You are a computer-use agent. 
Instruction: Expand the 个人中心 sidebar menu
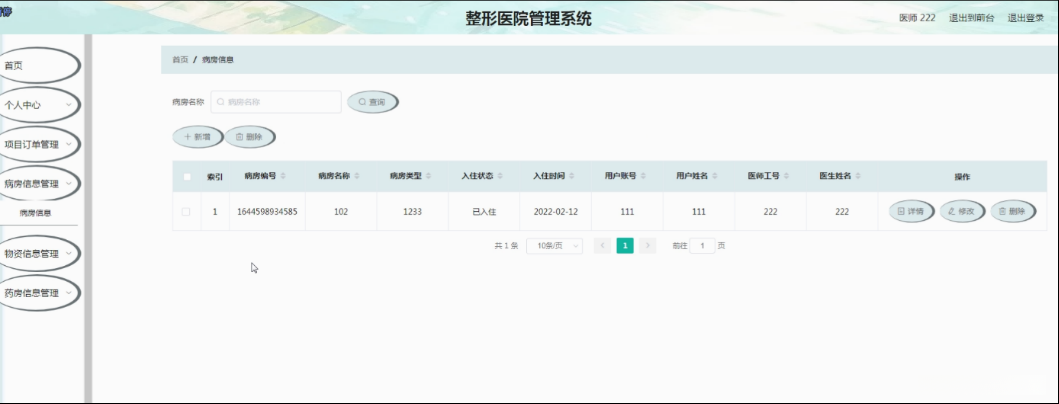(38, 105)
